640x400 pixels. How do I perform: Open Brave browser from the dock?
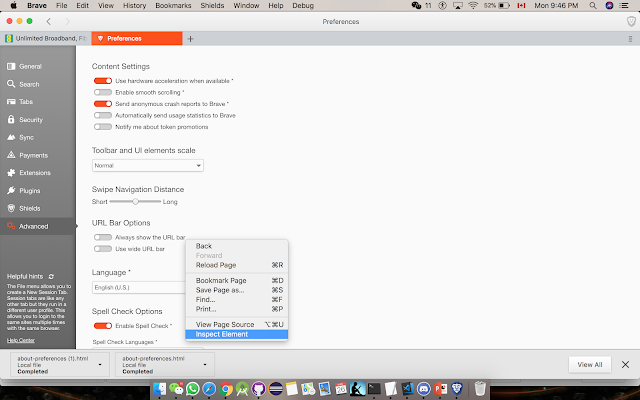[457, 388]
